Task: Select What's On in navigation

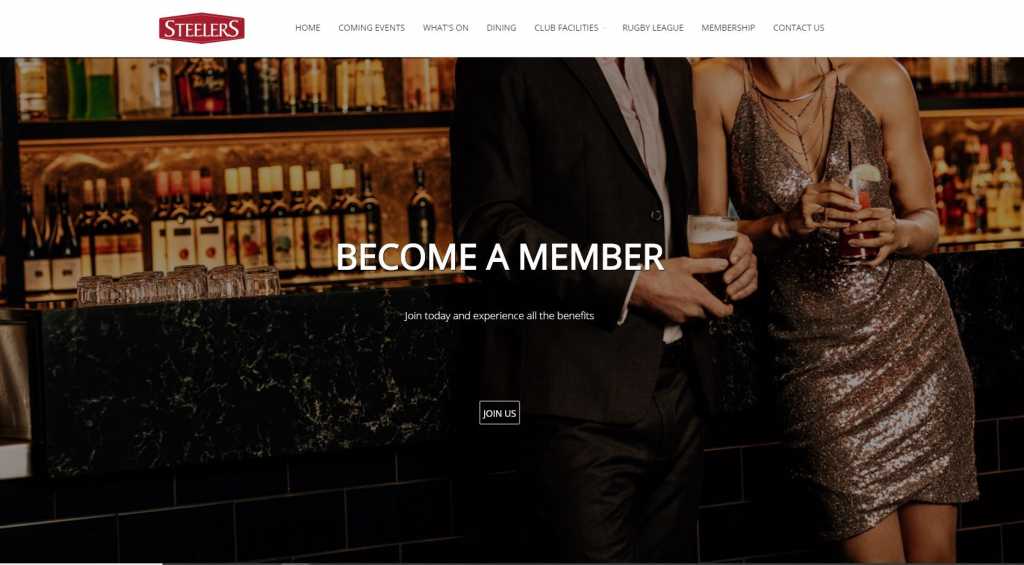Action: (x=445, y=28)
